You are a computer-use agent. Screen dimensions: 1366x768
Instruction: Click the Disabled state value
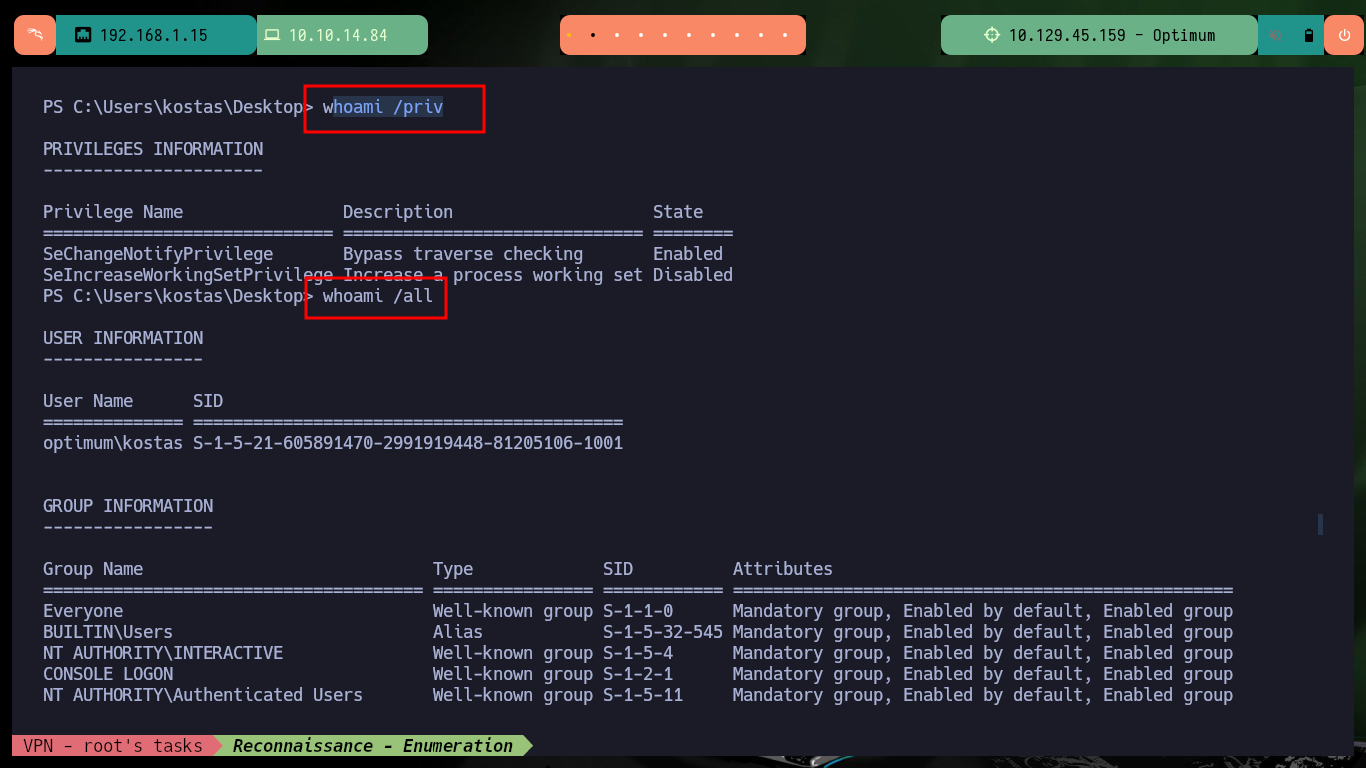click(693, 275)
